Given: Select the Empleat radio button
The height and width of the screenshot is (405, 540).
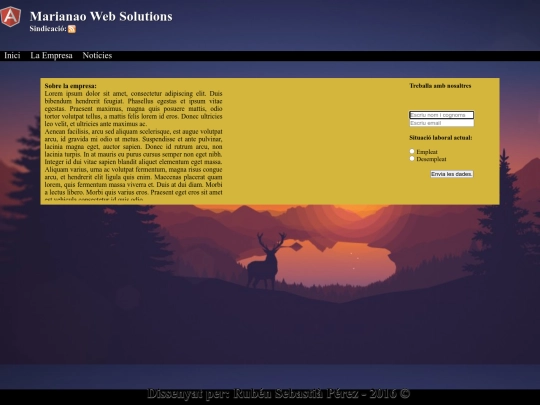Looking at the screenshot, I should click(412, 151).
